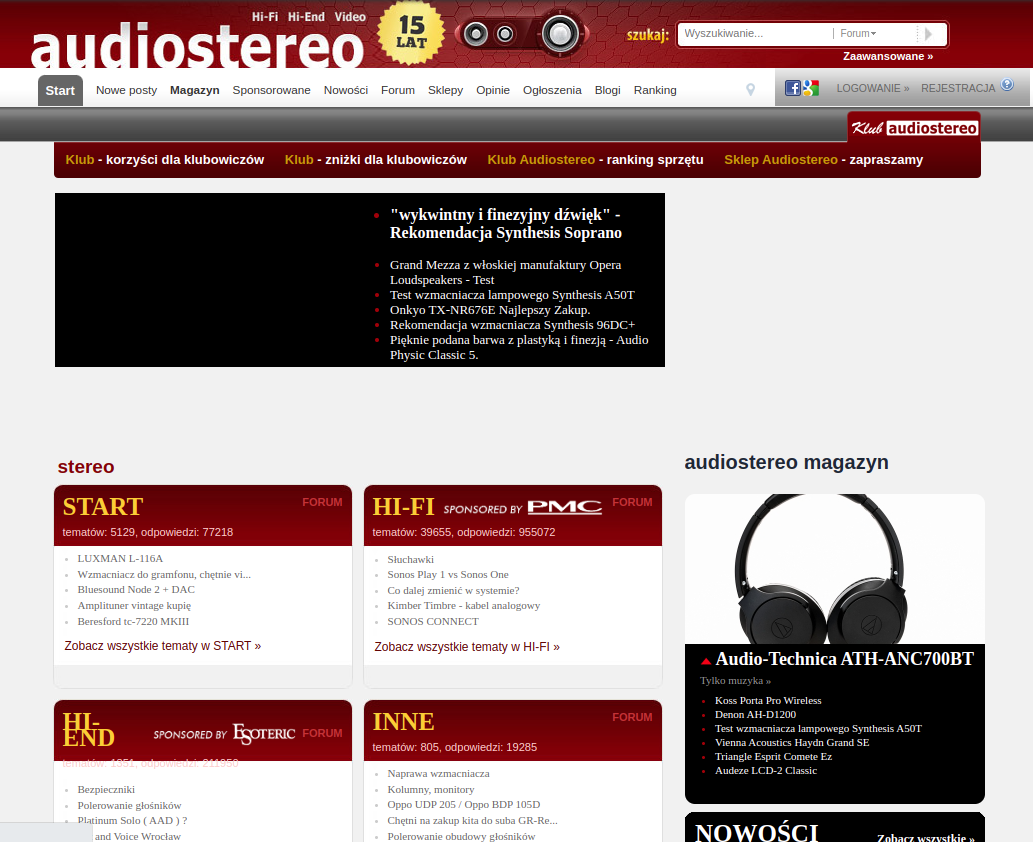Open the Opinie menu item
The image size is (1033, 842).
tap(493, 90)
